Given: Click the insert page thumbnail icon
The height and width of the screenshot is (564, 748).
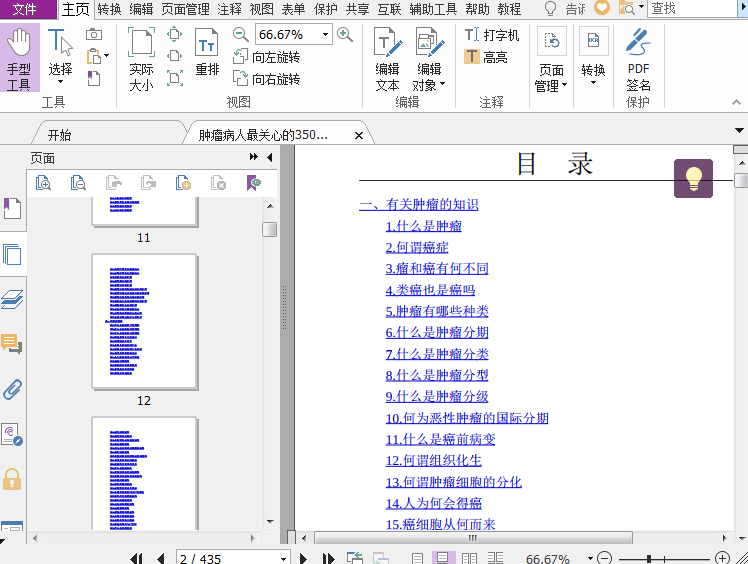Looking at the screenshot, I should point(183,183).
